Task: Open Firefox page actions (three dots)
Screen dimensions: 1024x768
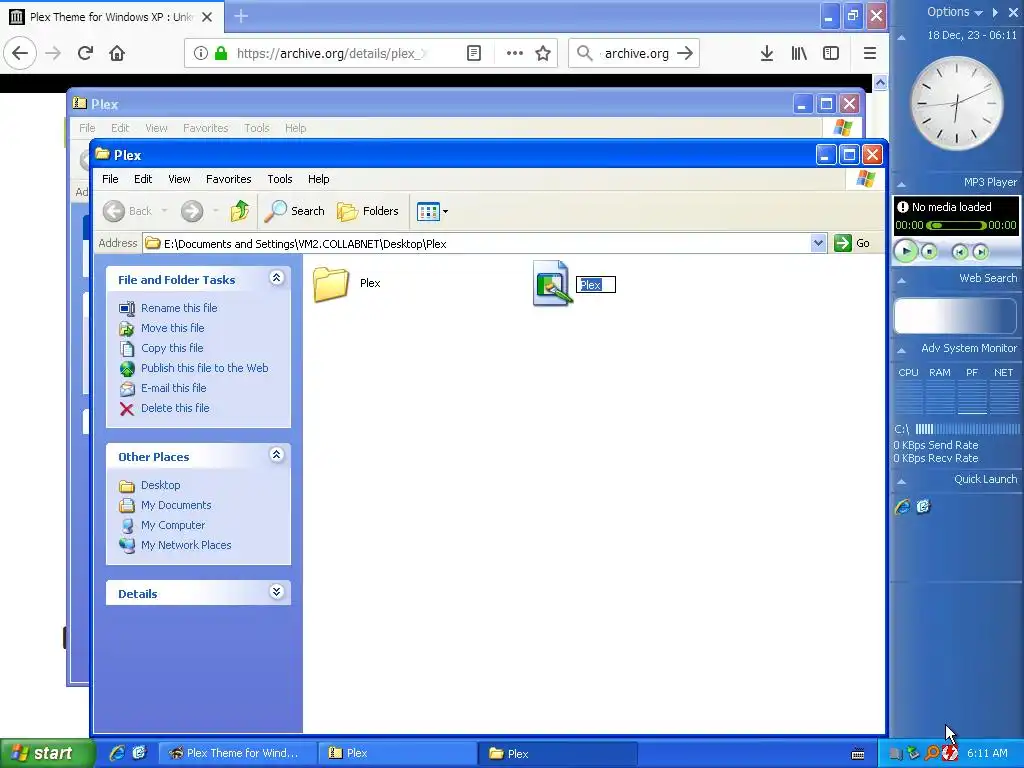Action: 515,54
